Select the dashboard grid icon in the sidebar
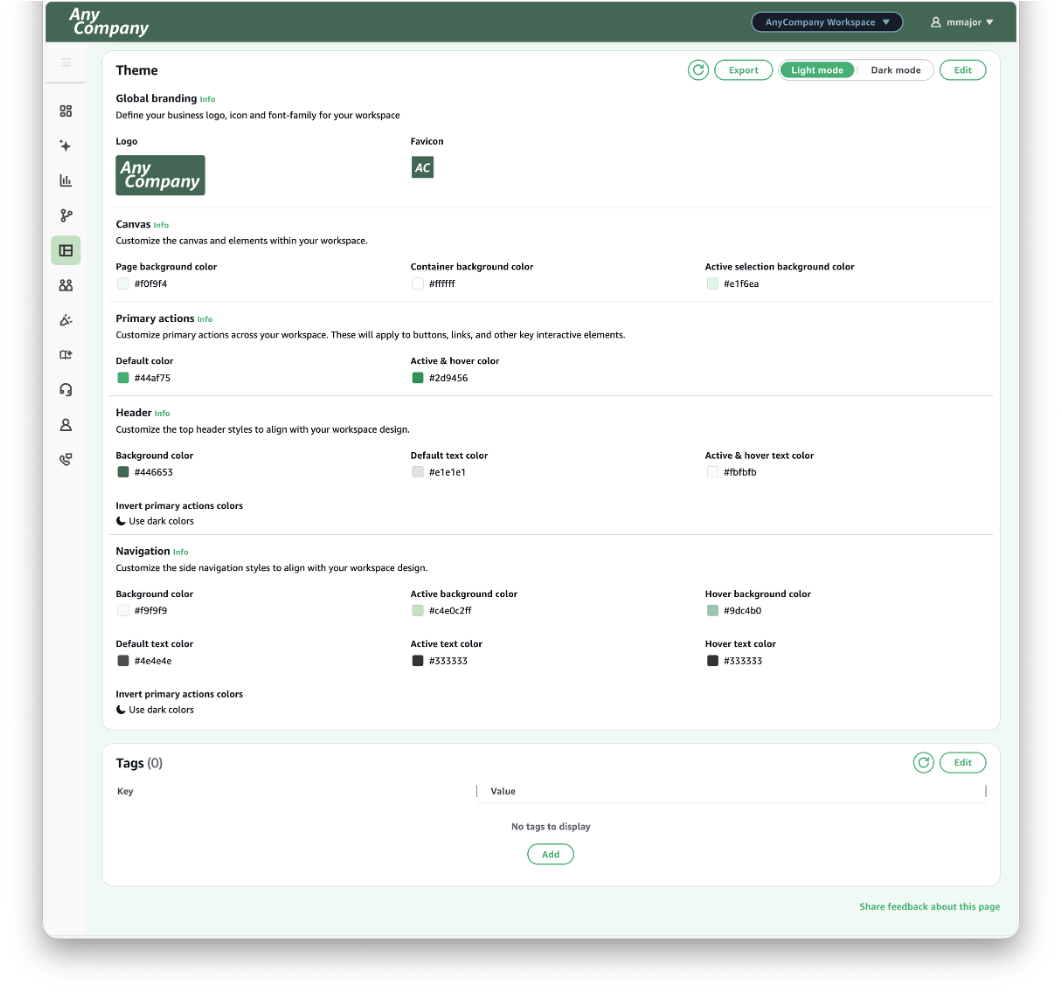 click(66, 111)
